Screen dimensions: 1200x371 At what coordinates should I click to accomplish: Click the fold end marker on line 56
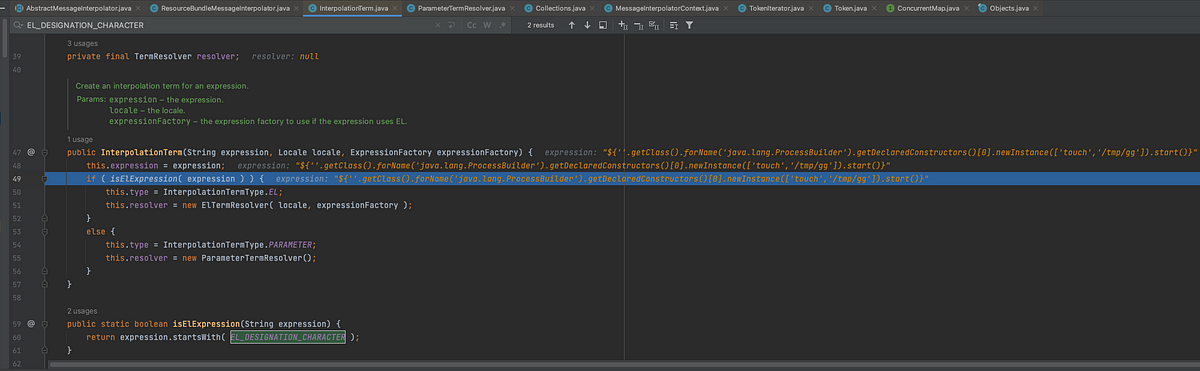(44, 271)
